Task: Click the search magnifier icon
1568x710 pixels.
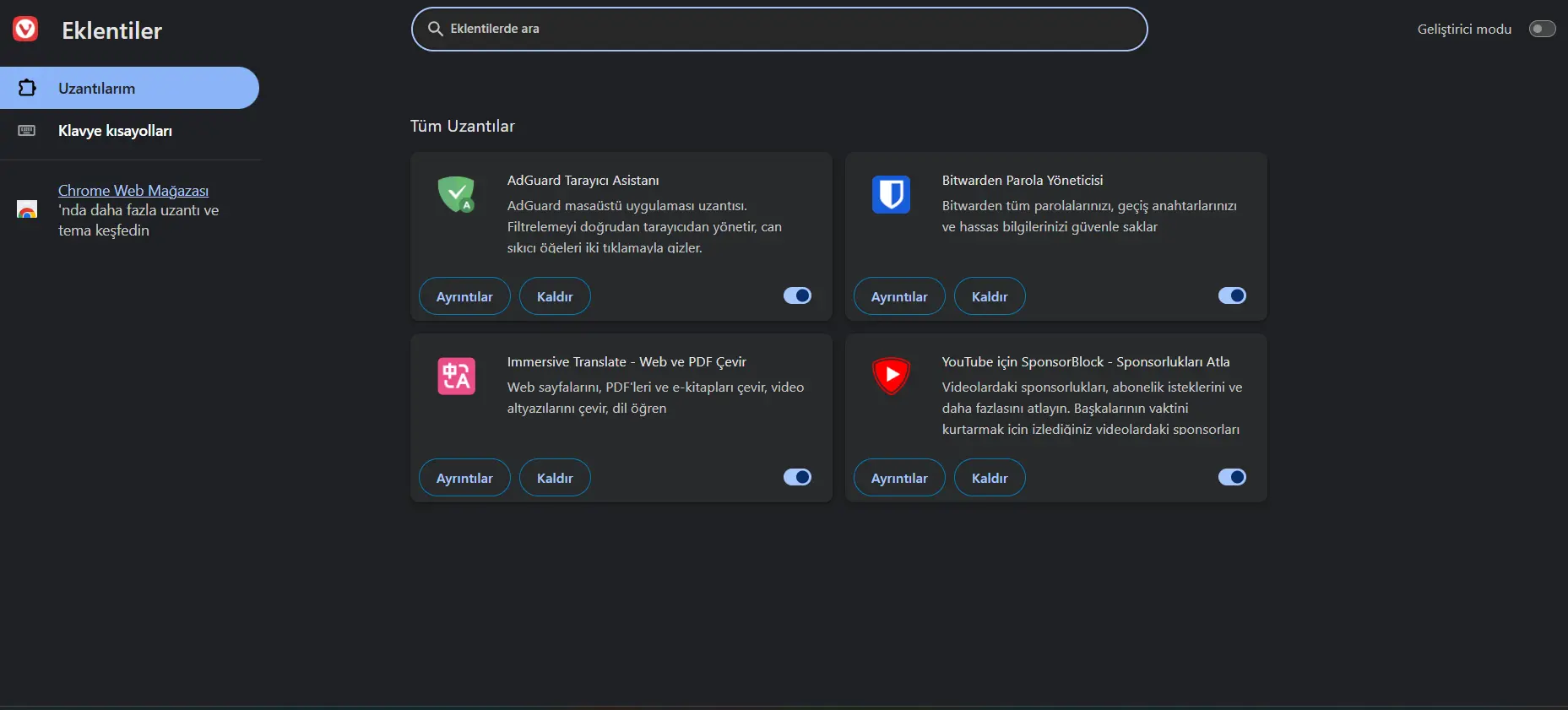Action: pyautogui.click(x=436, y=29)
